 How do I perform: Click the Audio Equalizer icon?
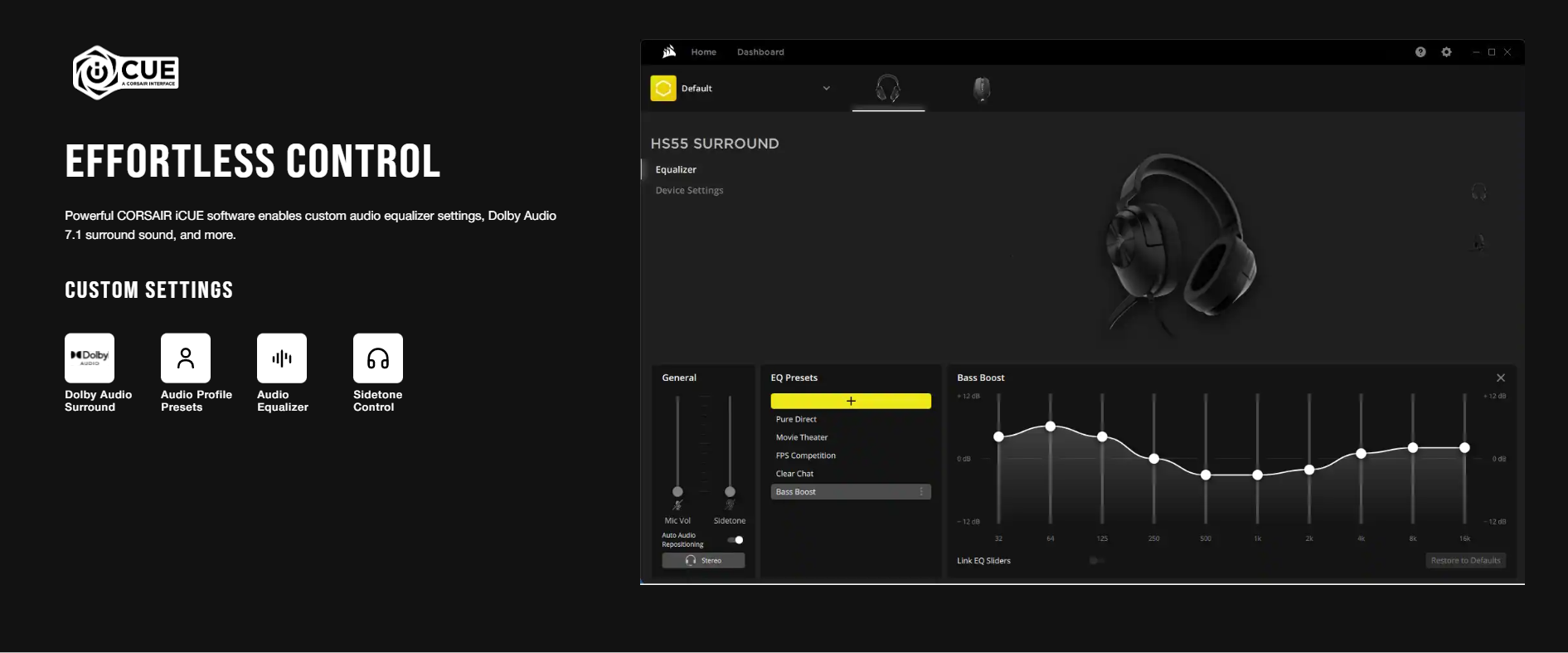coord(282,358)
